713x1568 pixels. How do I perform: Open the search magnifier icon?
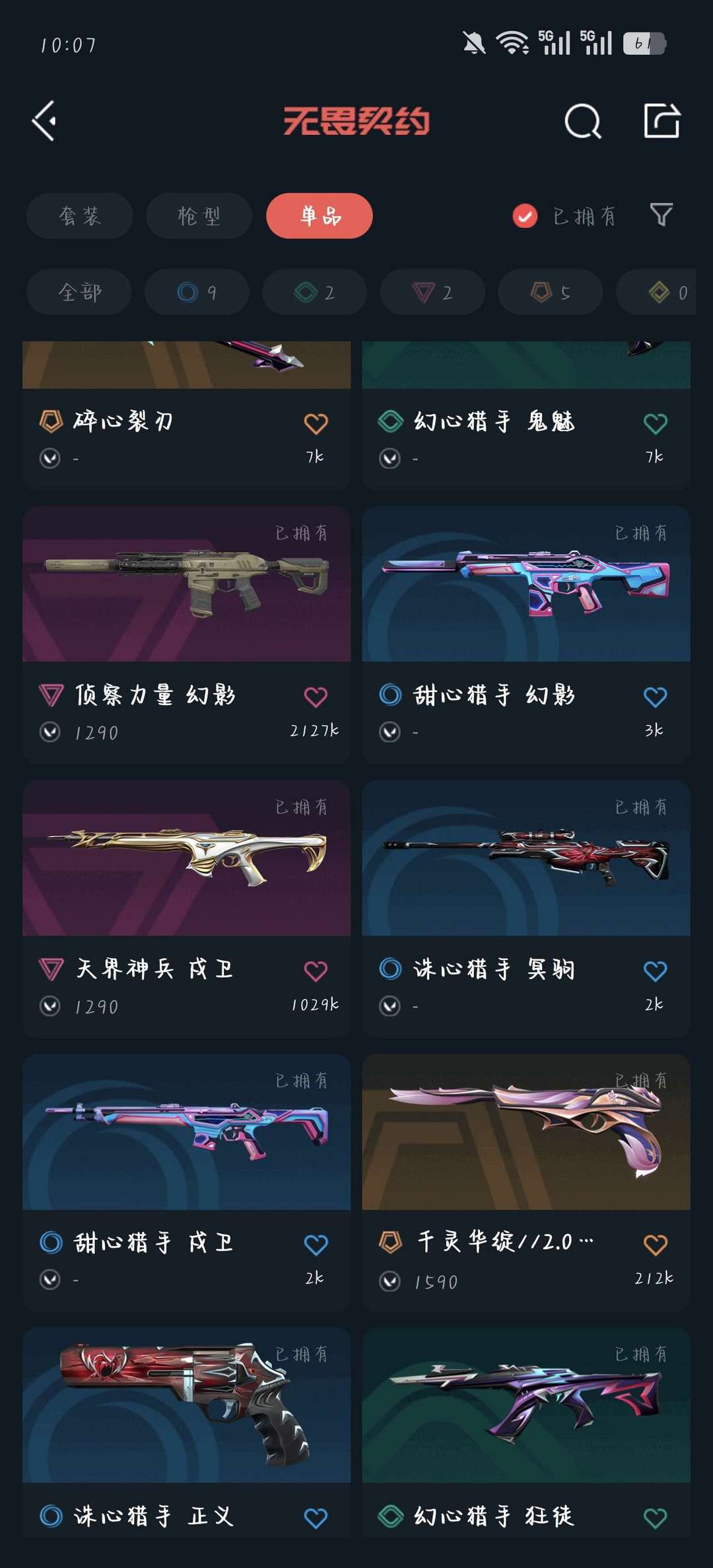coord(583,121)
